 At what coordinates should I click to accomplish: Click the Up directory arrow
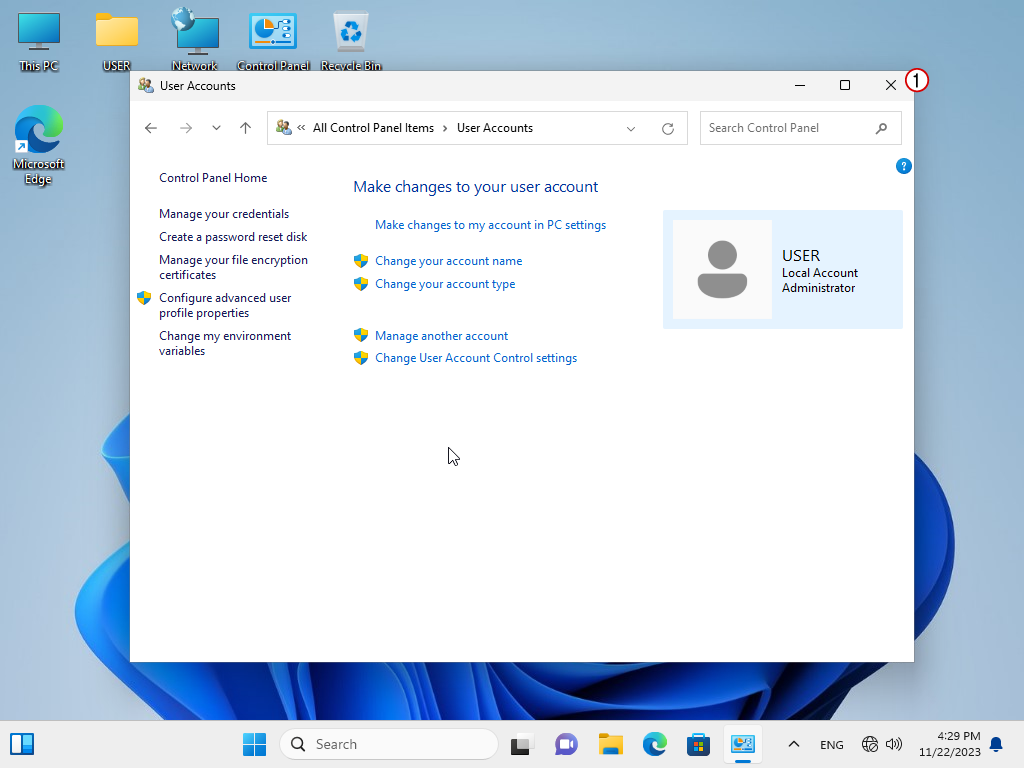[x=245, y=128]
